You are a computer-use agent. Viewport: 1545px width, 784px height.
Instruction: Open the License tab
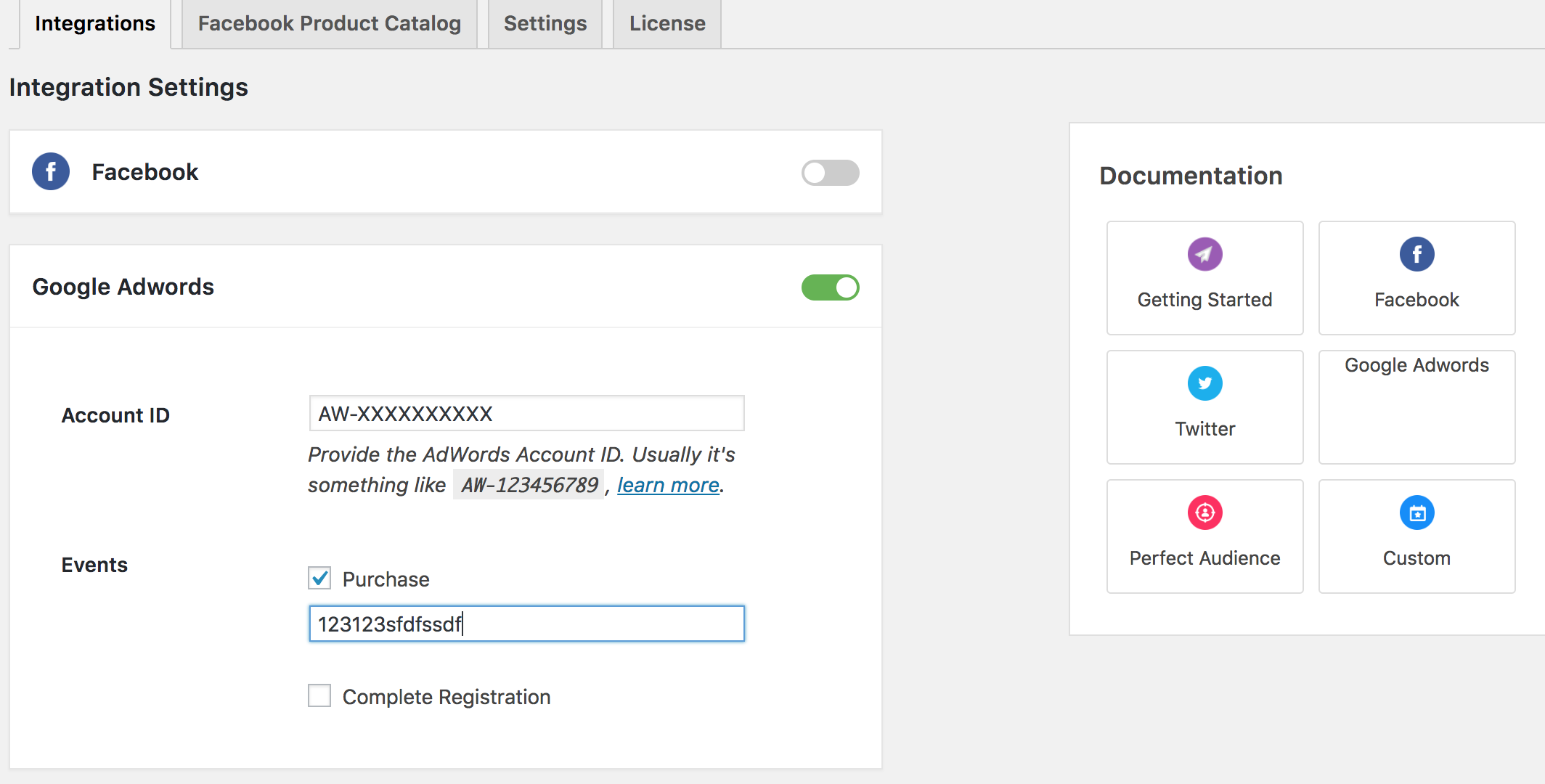[667, 23]
